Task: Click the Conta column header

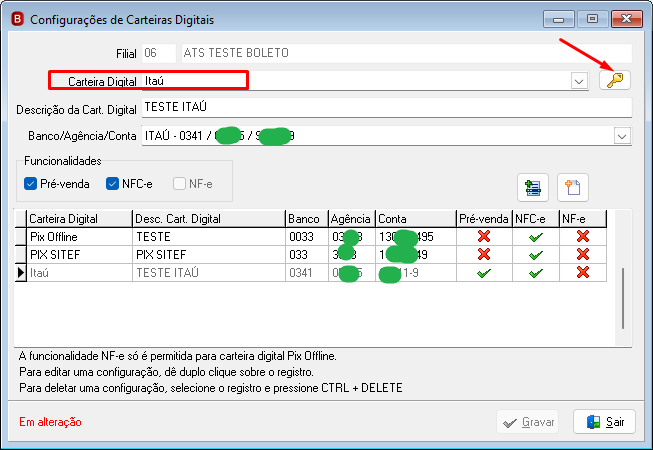Action: click(x=416, y=219)
